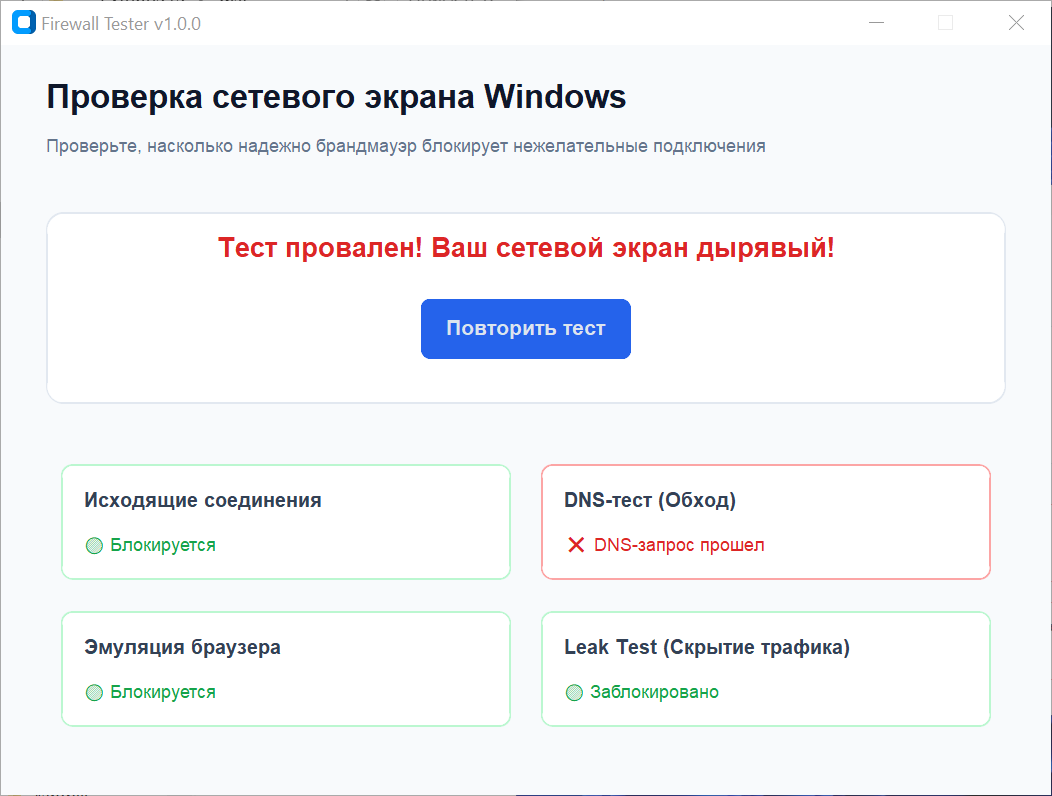1052x796 pixels.
Task: Click the Firewall Tester app icon in title bar
Action: [24, 22]
